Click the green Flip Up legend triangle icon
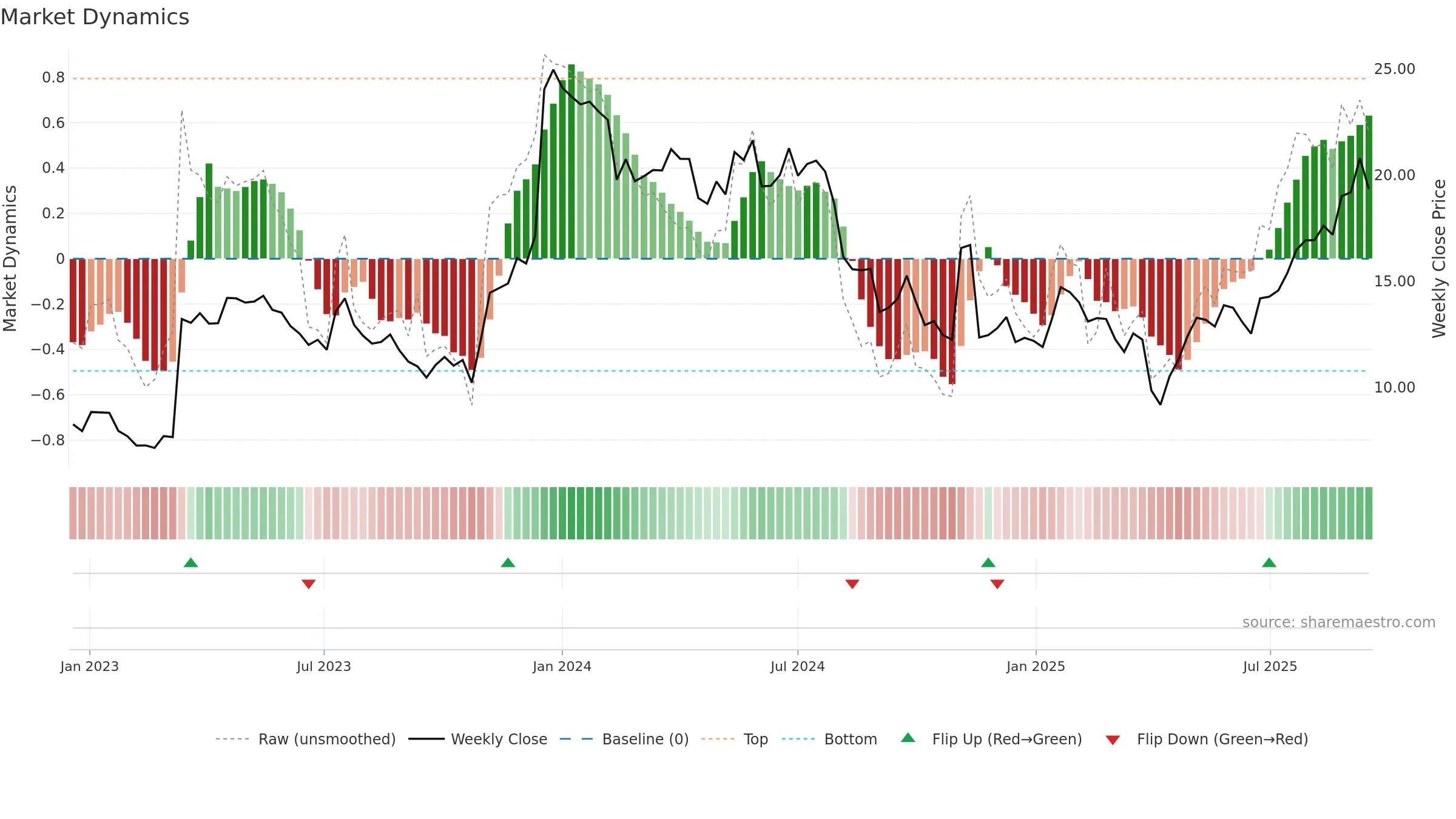The height and width of the screenshot is (819, 1456). tap(908, 738)
